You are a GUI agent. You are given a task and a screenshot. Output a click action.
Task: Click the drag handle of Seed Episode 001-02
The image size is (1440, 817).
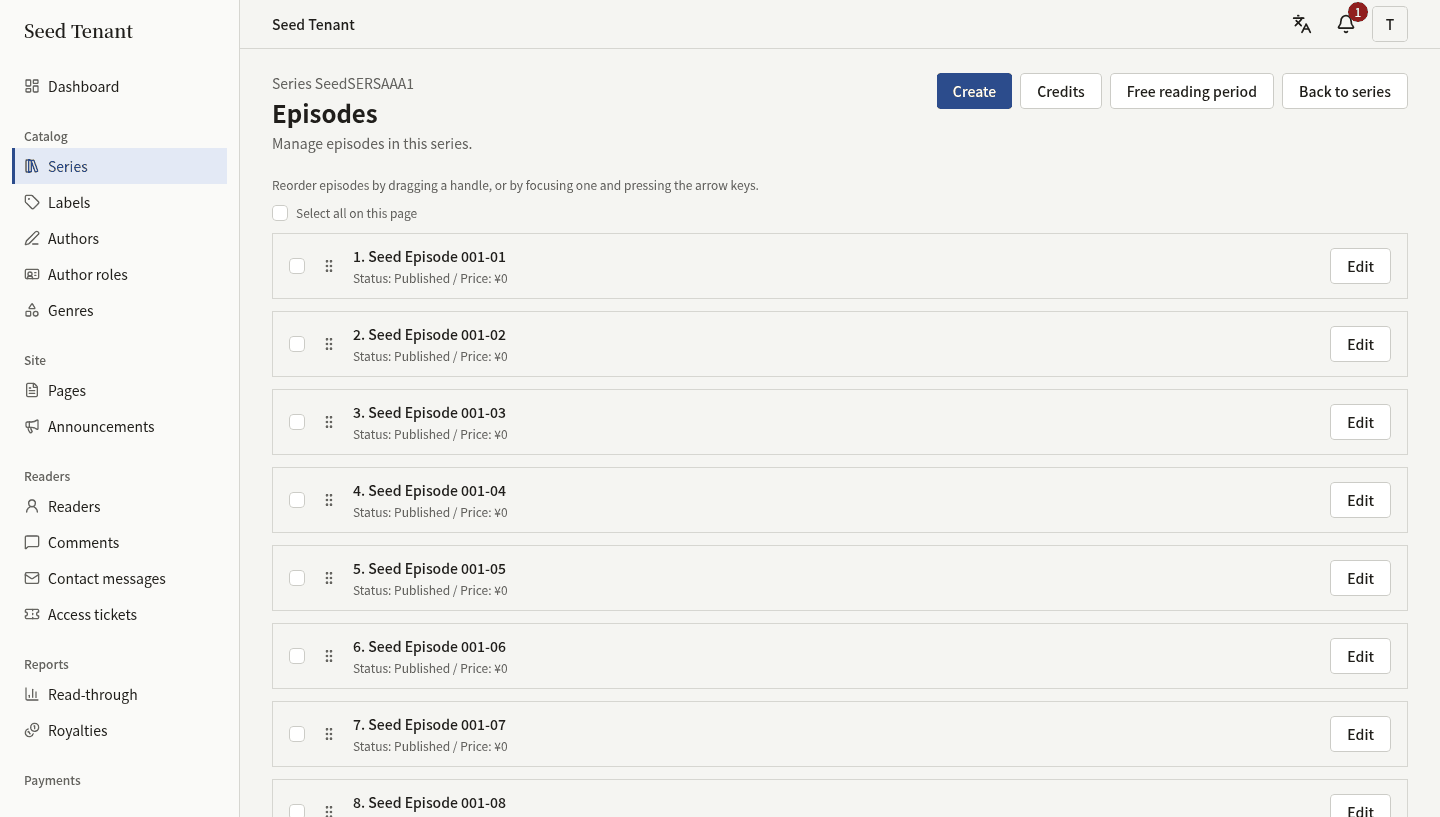329,344
